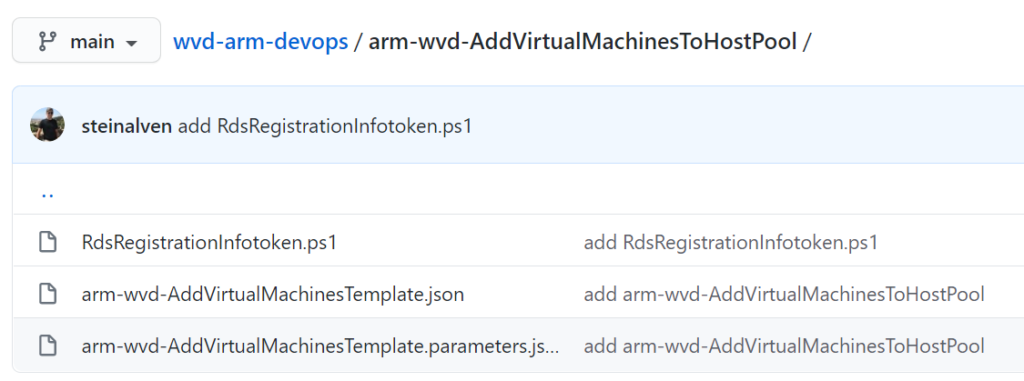Open the latest commit message in the header bar
This screenshot has height=381, width=1024.
click(x=325, y=126)
